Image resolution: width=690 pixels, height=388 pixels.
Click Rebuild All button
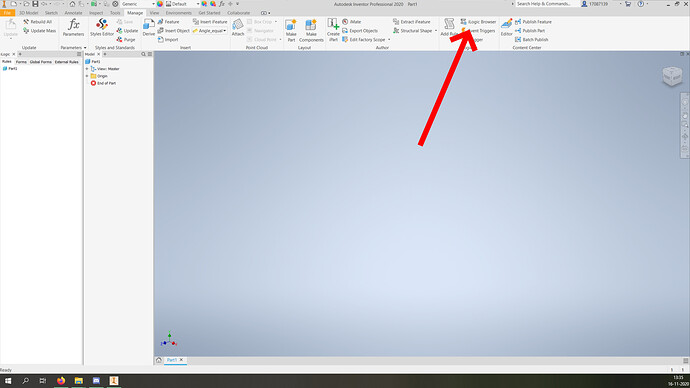click(x=38, y=22)
